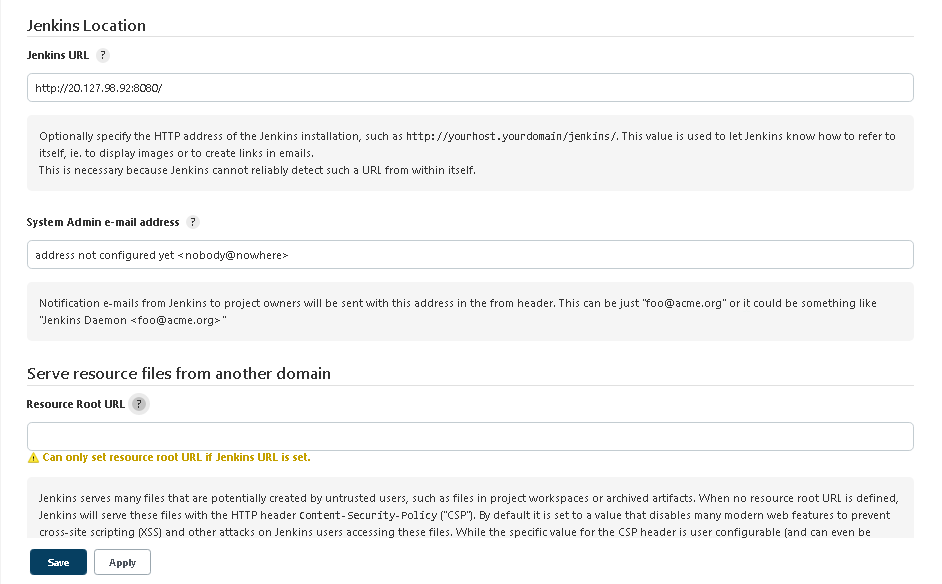Apply the configuration changes
The height and width of the screenshot is (584, 942).
[x=122, y=562]
